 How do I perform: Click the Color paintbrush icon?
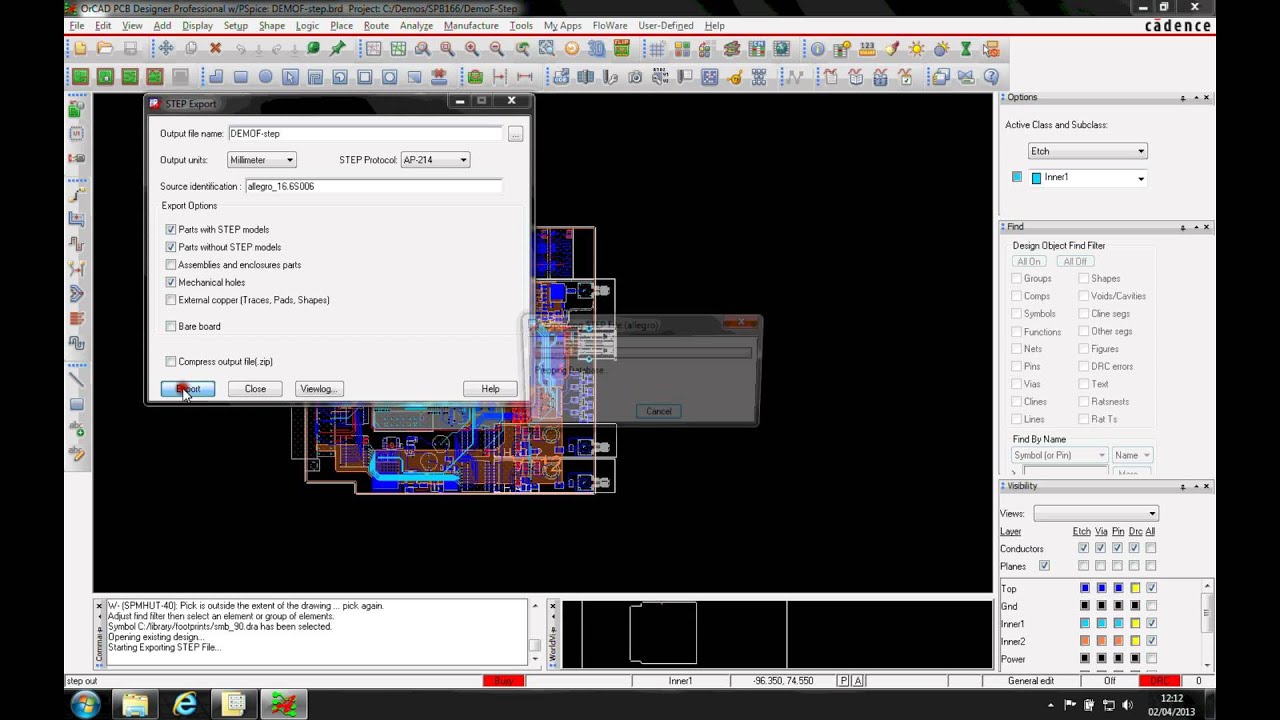click(x=892, y=48)
